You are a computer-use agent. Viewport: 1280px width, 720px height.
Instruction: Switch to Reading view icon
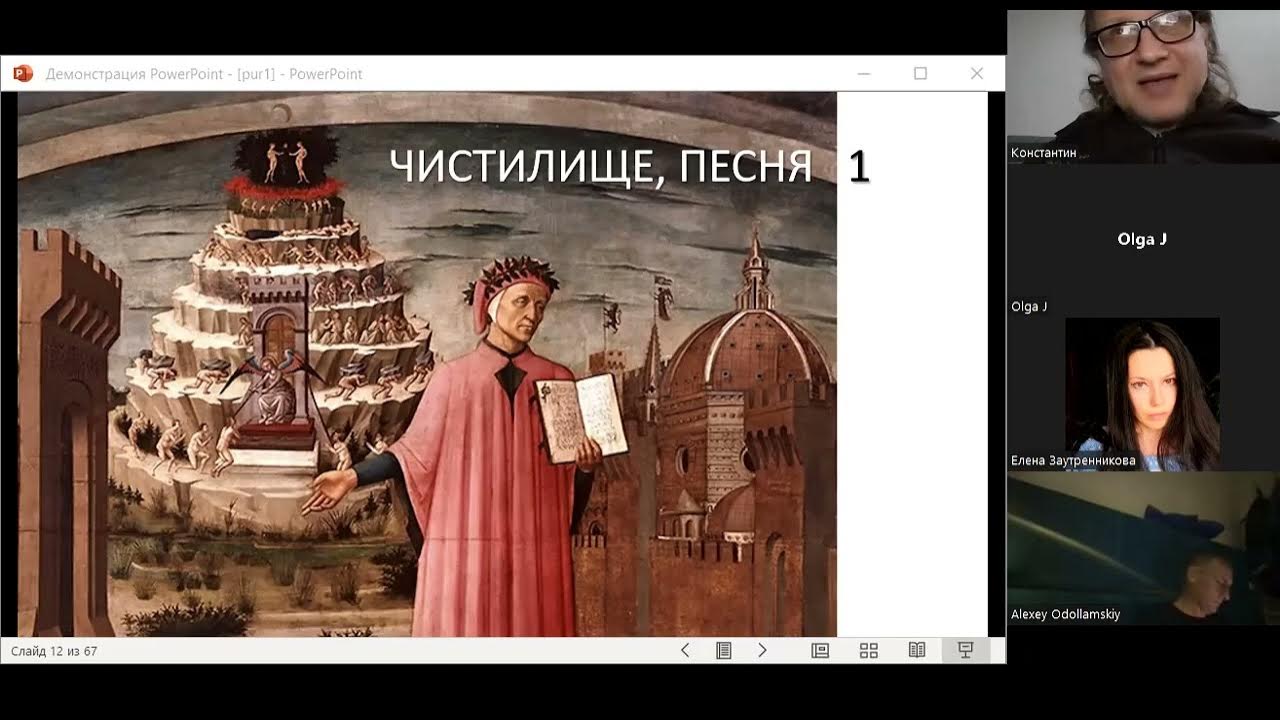[917, 650]
